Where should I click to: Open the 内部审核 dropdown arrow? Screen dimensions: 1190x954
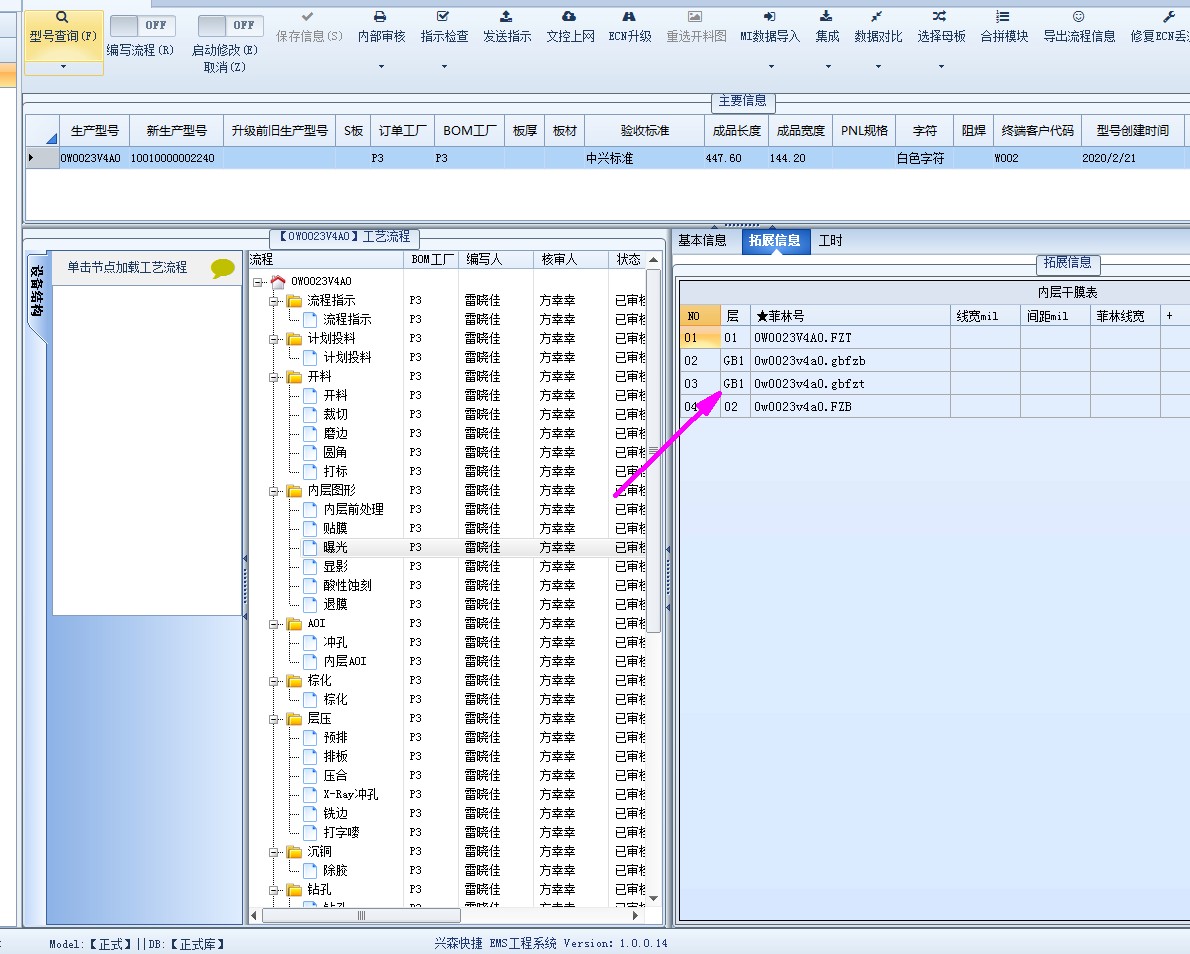381,67
